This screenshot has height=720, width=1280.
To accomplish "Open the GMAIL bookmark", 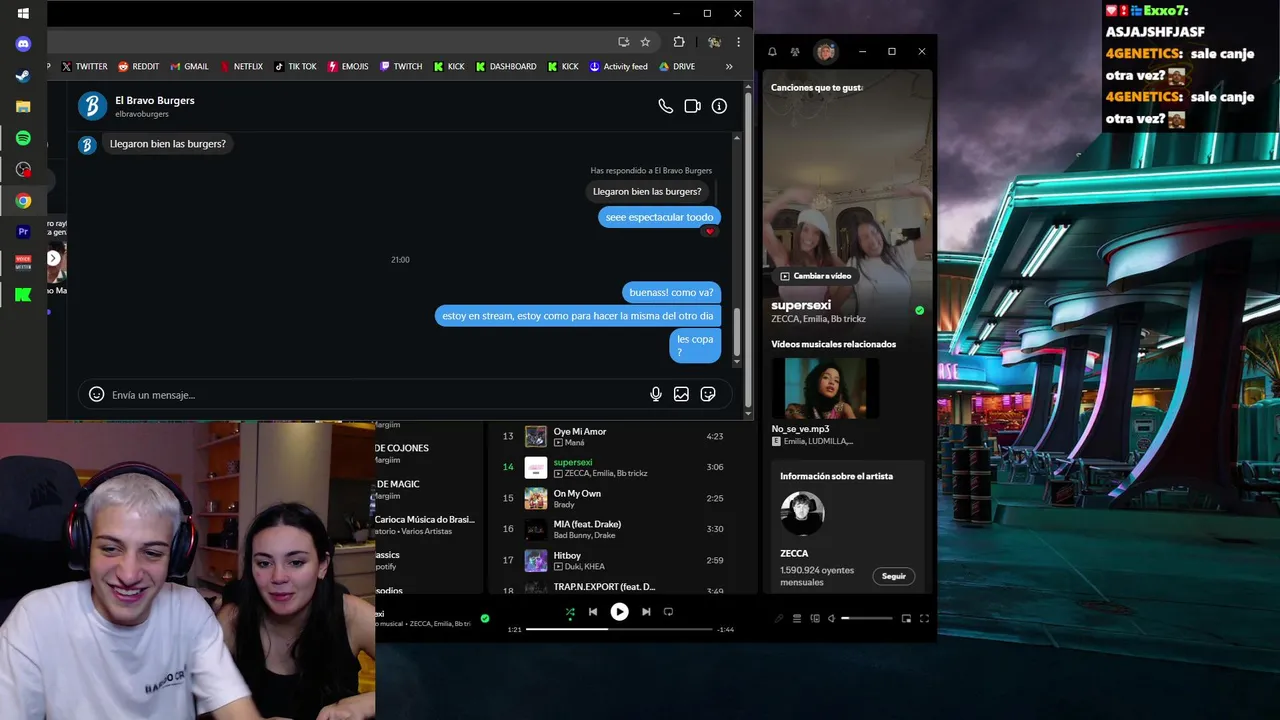I will click(x=189, y=66).
